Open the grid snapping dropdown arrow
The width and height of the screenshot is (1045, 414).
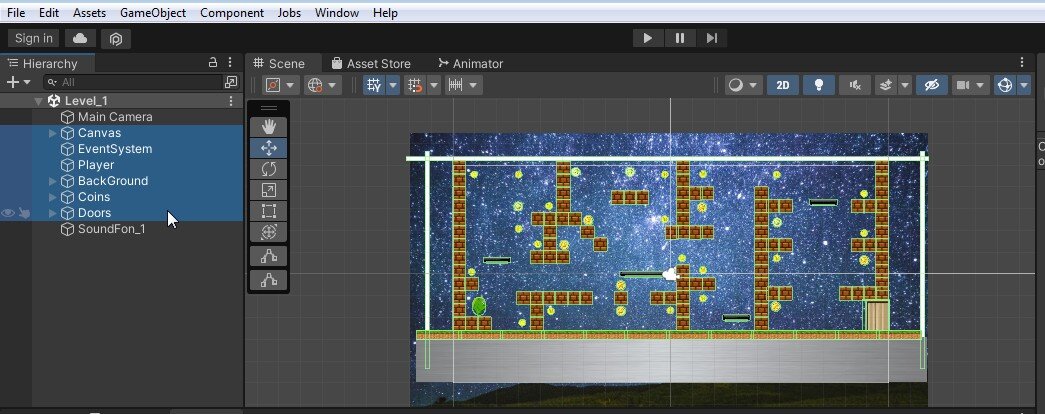pyautogui.click(x=434, y=85)
